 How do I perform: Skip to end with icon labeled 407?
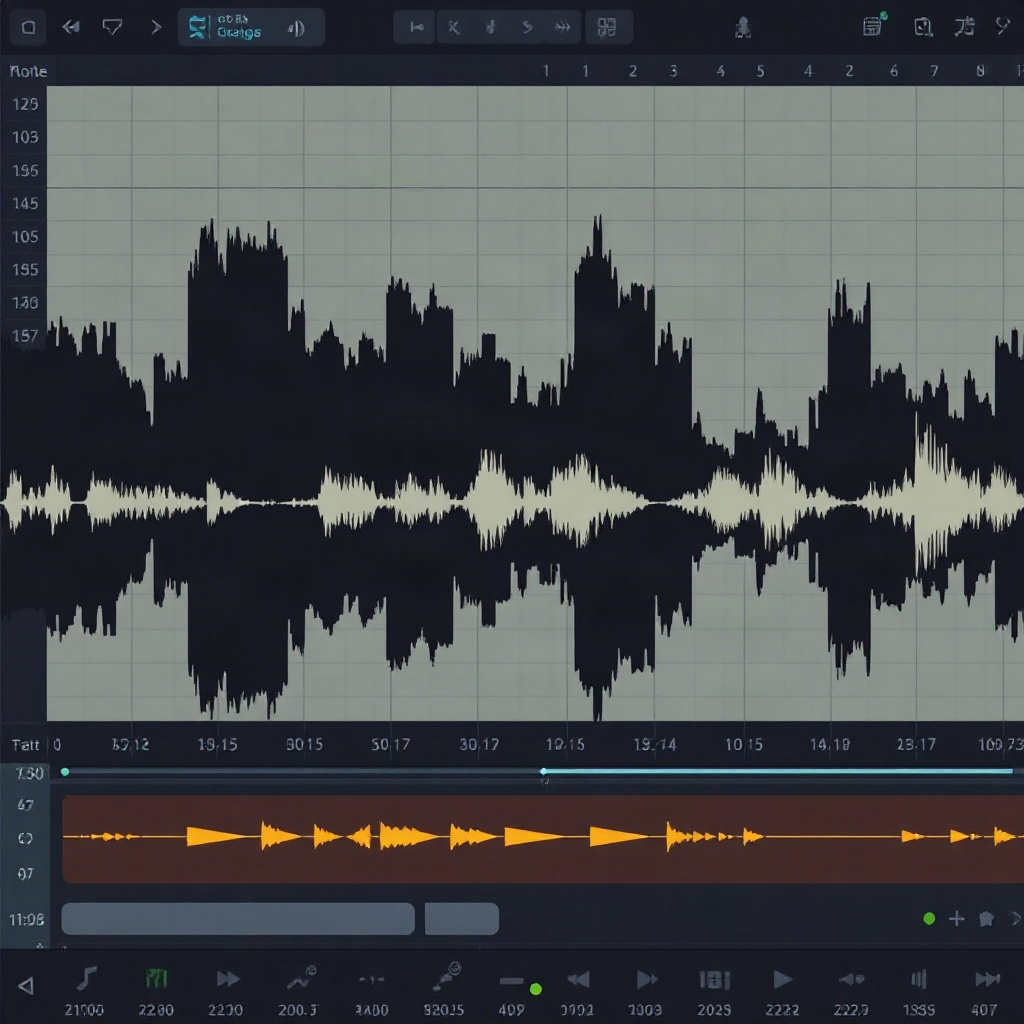pyautogui.click(x=987, y=979)
